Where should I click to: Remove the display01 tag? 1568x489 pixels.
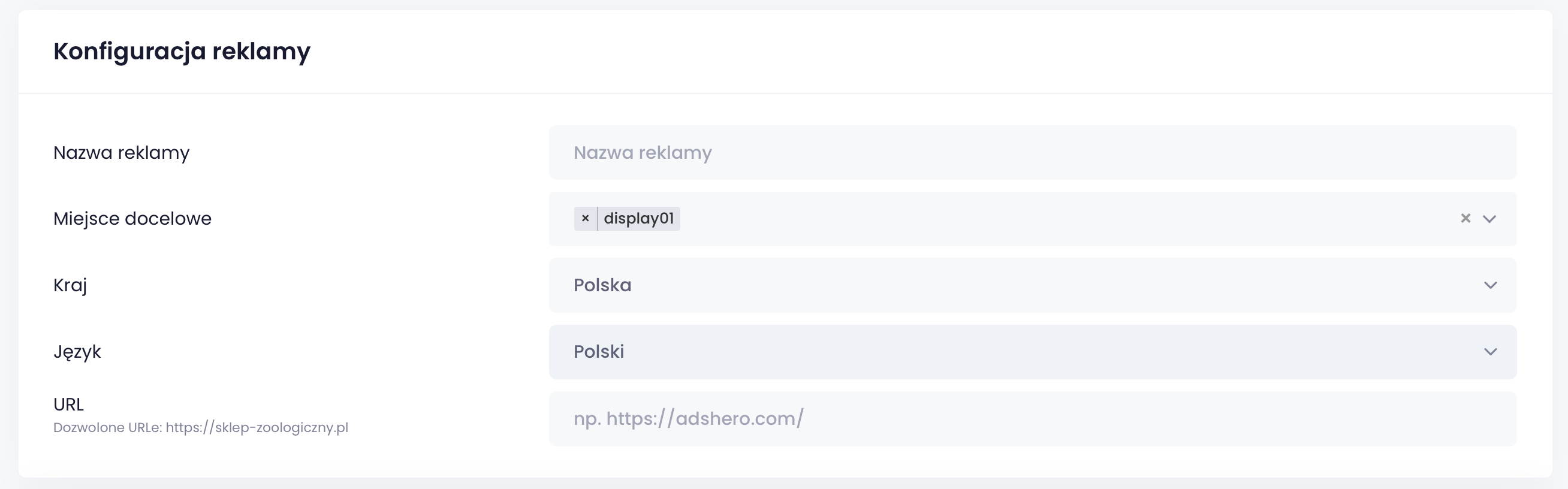click(x=585, y=218)
